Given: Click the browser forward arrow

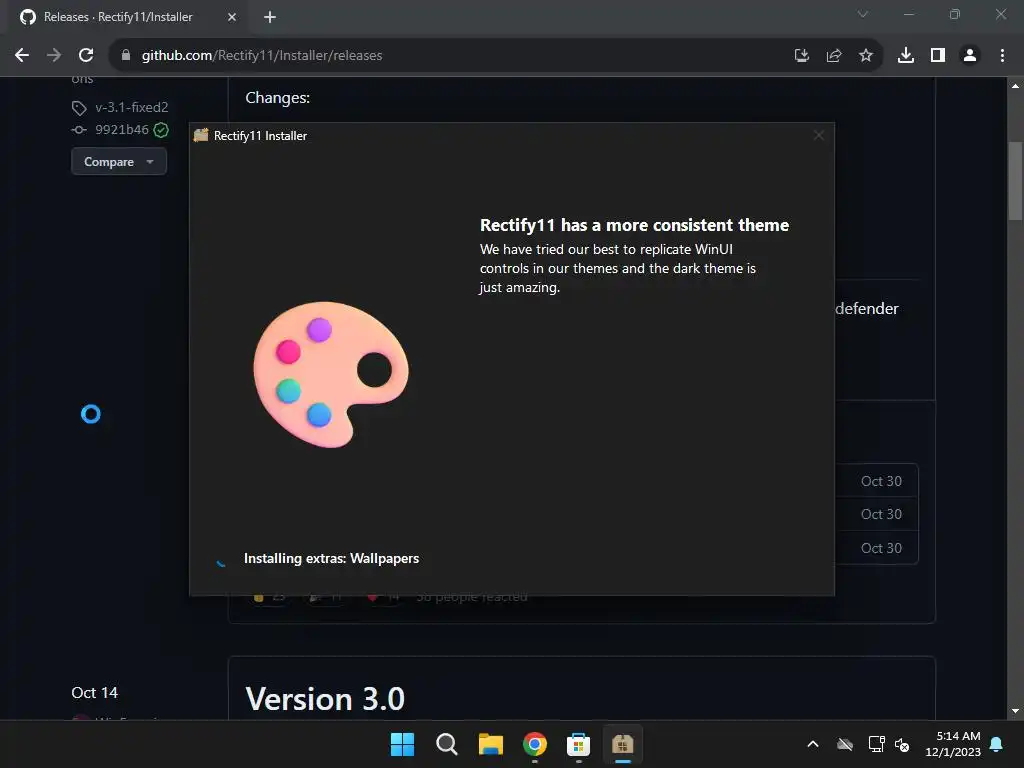Looking at the screenshot, I should pyautogui.click(x=54, y=56).
